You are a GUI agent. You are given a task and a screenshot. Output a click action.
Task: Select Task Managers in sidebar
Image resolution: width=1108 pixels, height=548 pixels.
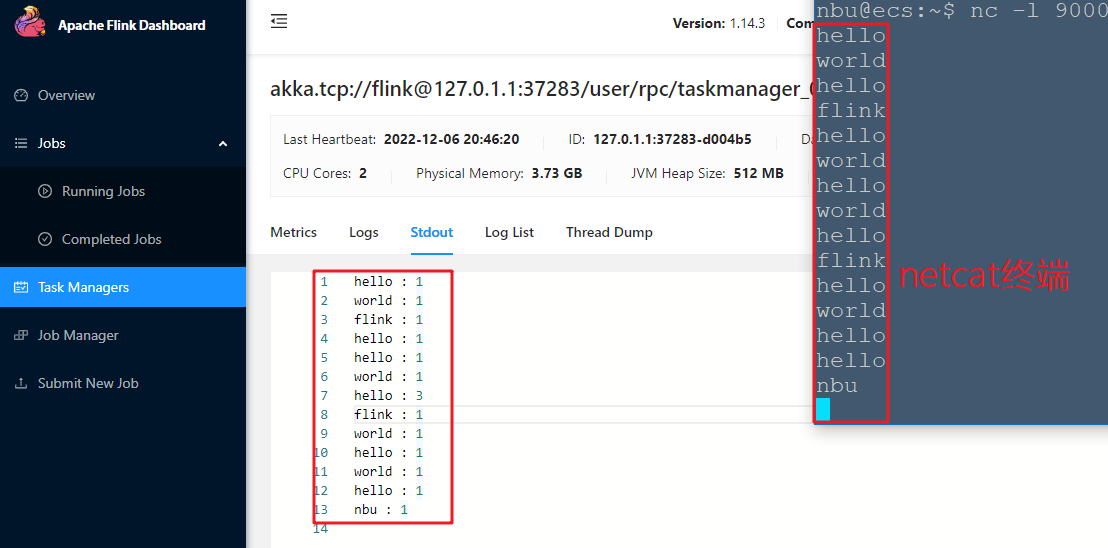[x=123, y=287]
